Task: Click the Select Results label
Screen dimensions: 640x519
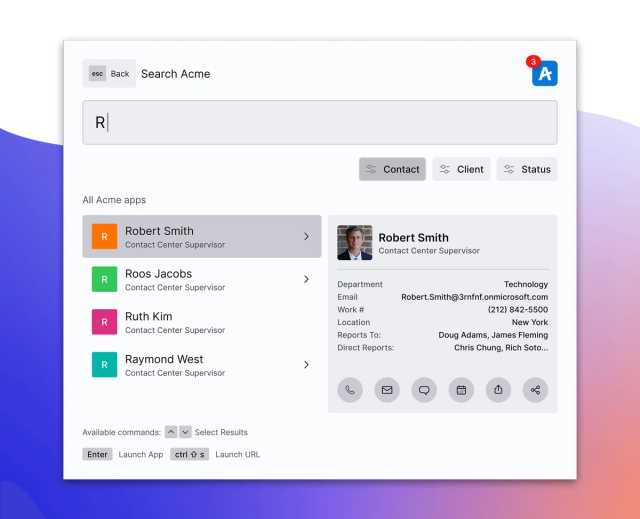Action: coord(221,432)
